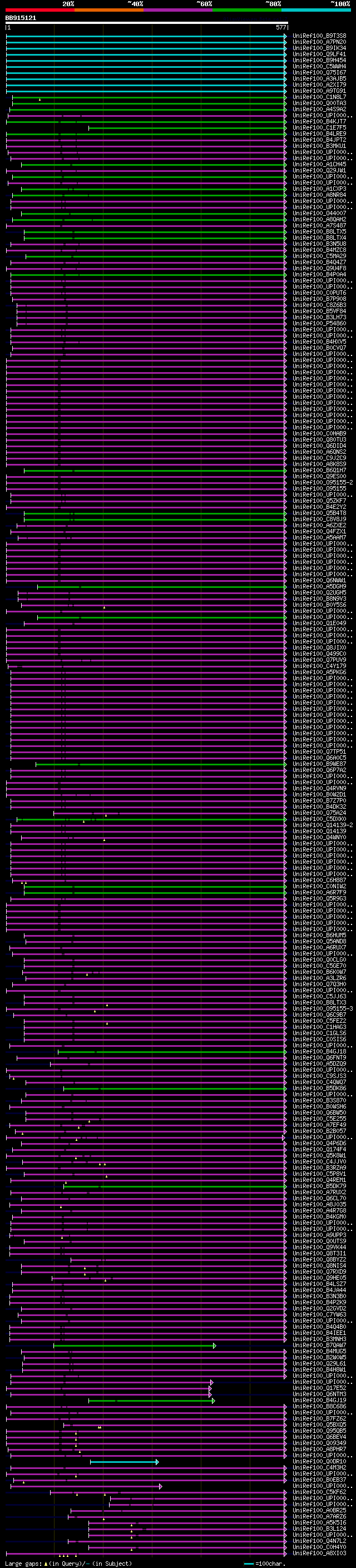
Task: Select hit label UniRef100_A5PKG6
Action: click(319, 672)
